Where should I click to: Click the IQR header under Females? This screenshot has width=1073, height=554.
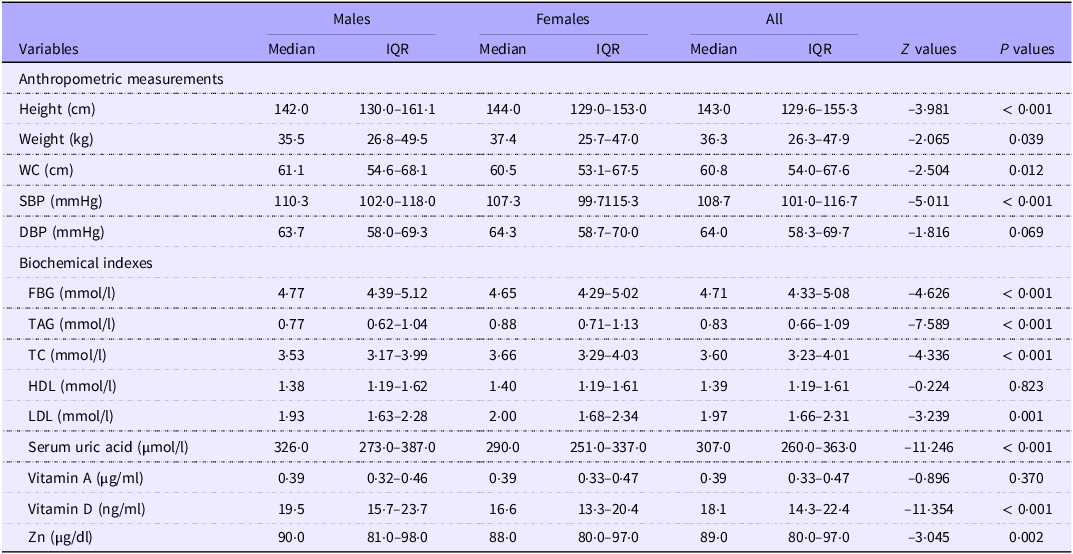click(608, 49)
